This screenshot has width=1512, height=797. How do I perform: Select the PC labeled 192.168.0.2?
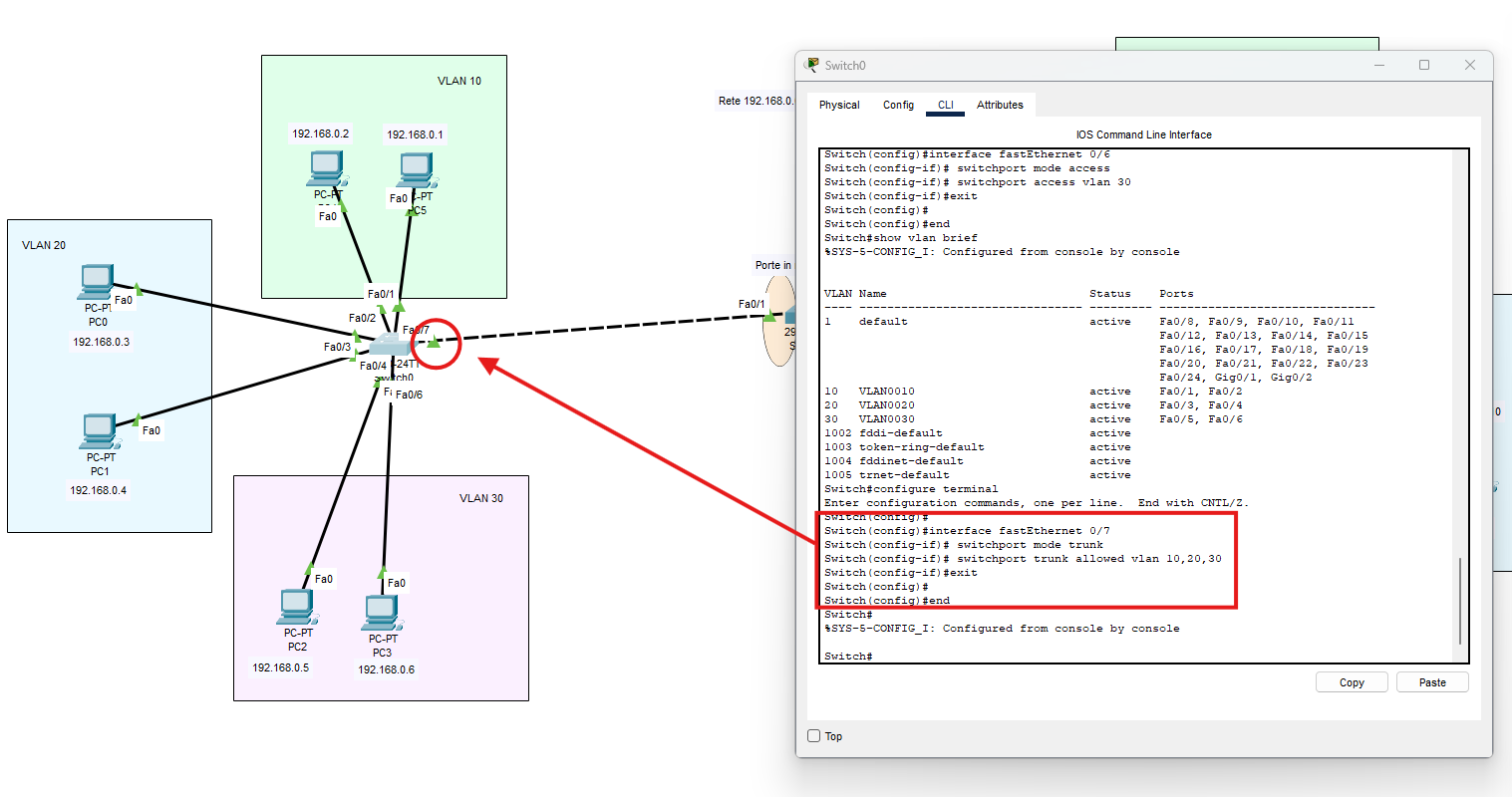[327, 169]
